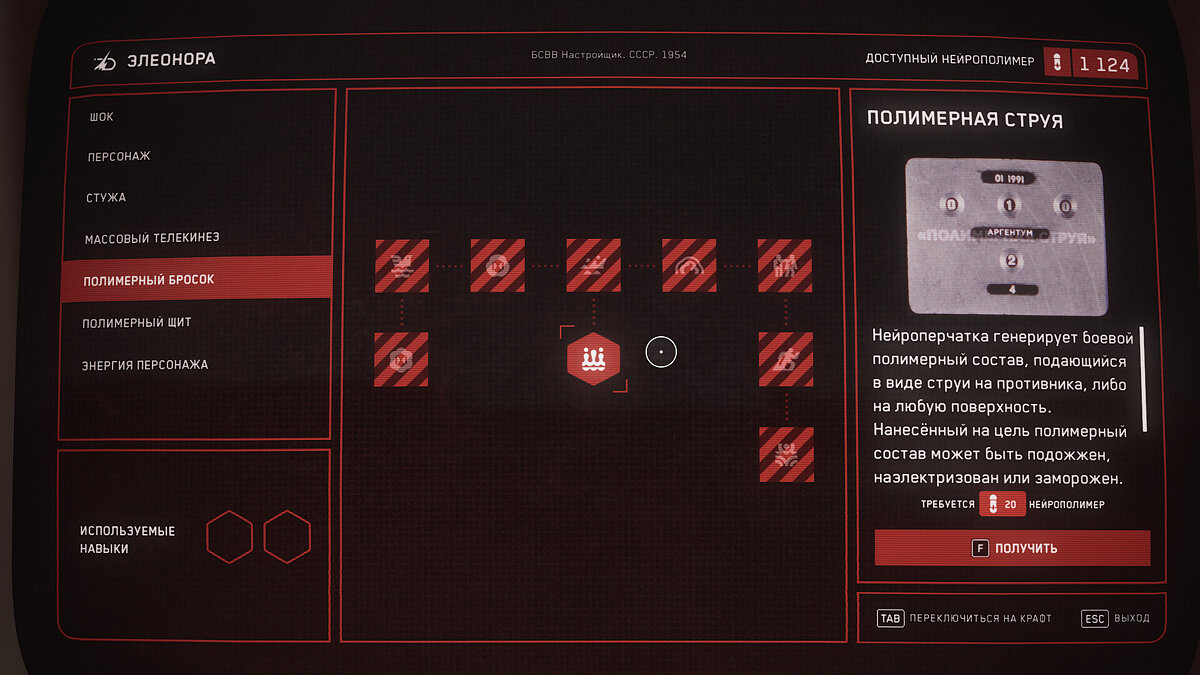Choose the locked arc-shaped skill in top row
This screenshot has height=675, width=1200.
[689, 265]
